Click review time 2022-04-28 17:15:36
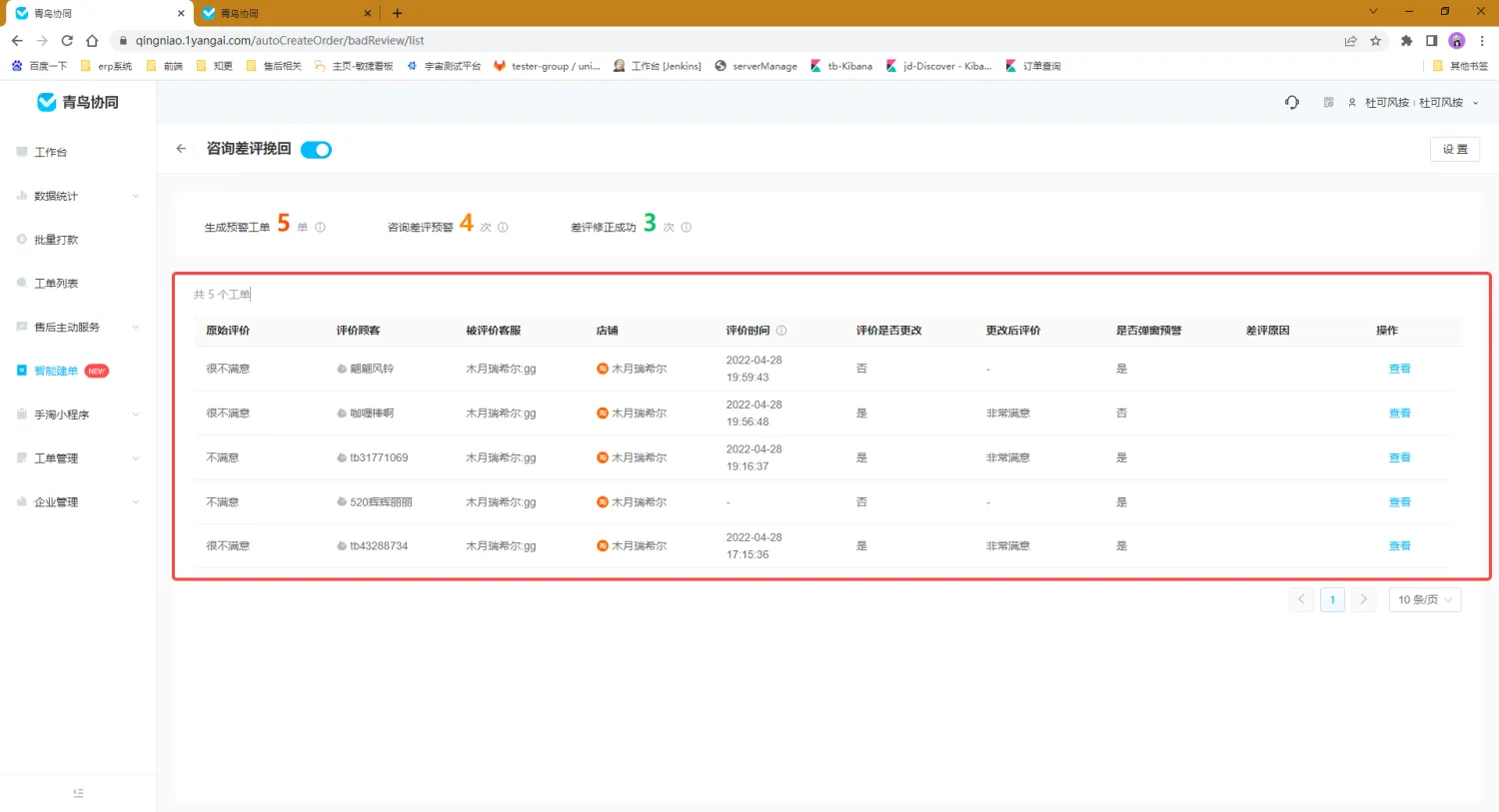 coord(754,546)
